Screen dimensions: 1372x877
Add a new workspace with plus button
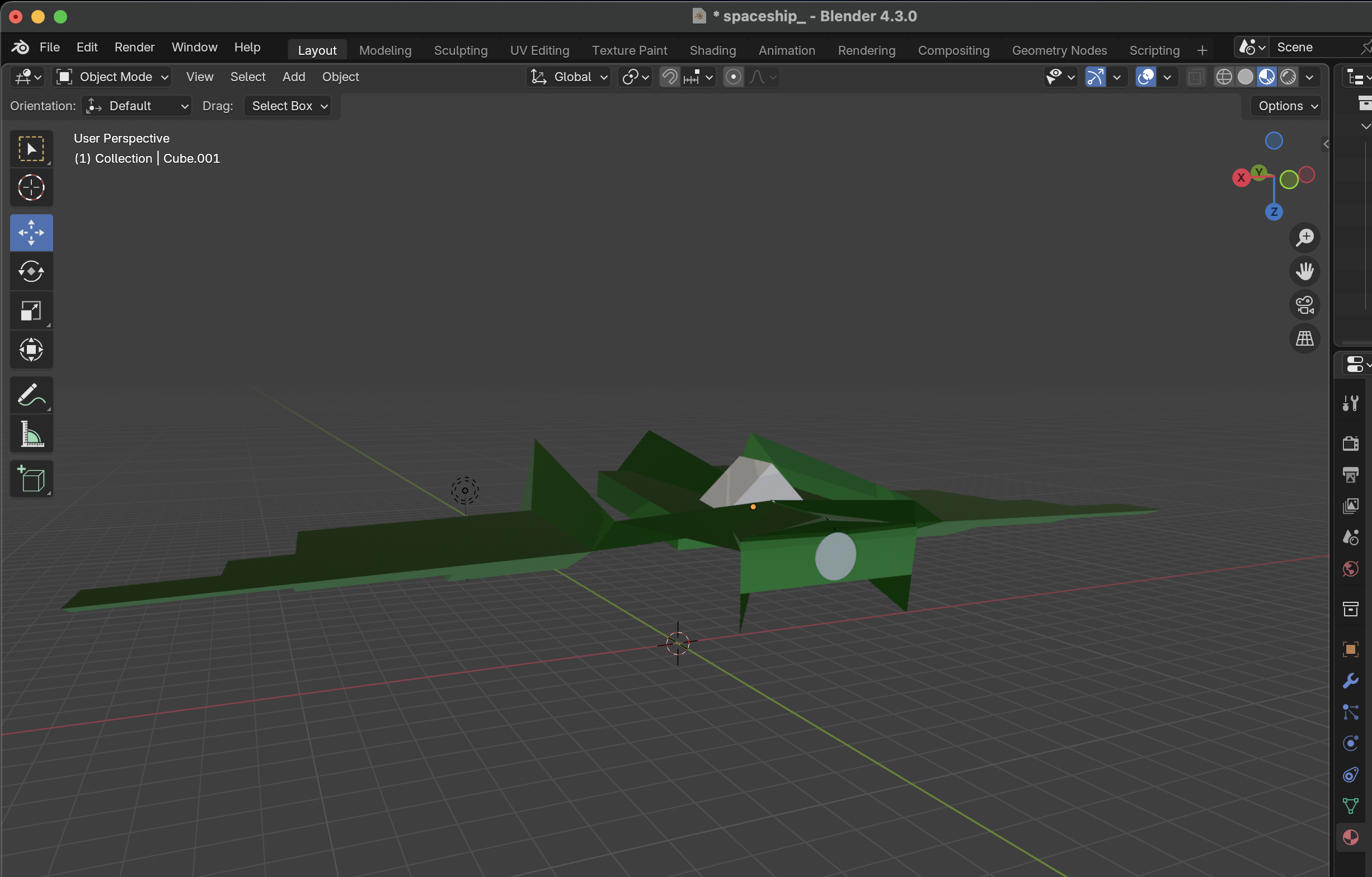tap(1202, 50)
